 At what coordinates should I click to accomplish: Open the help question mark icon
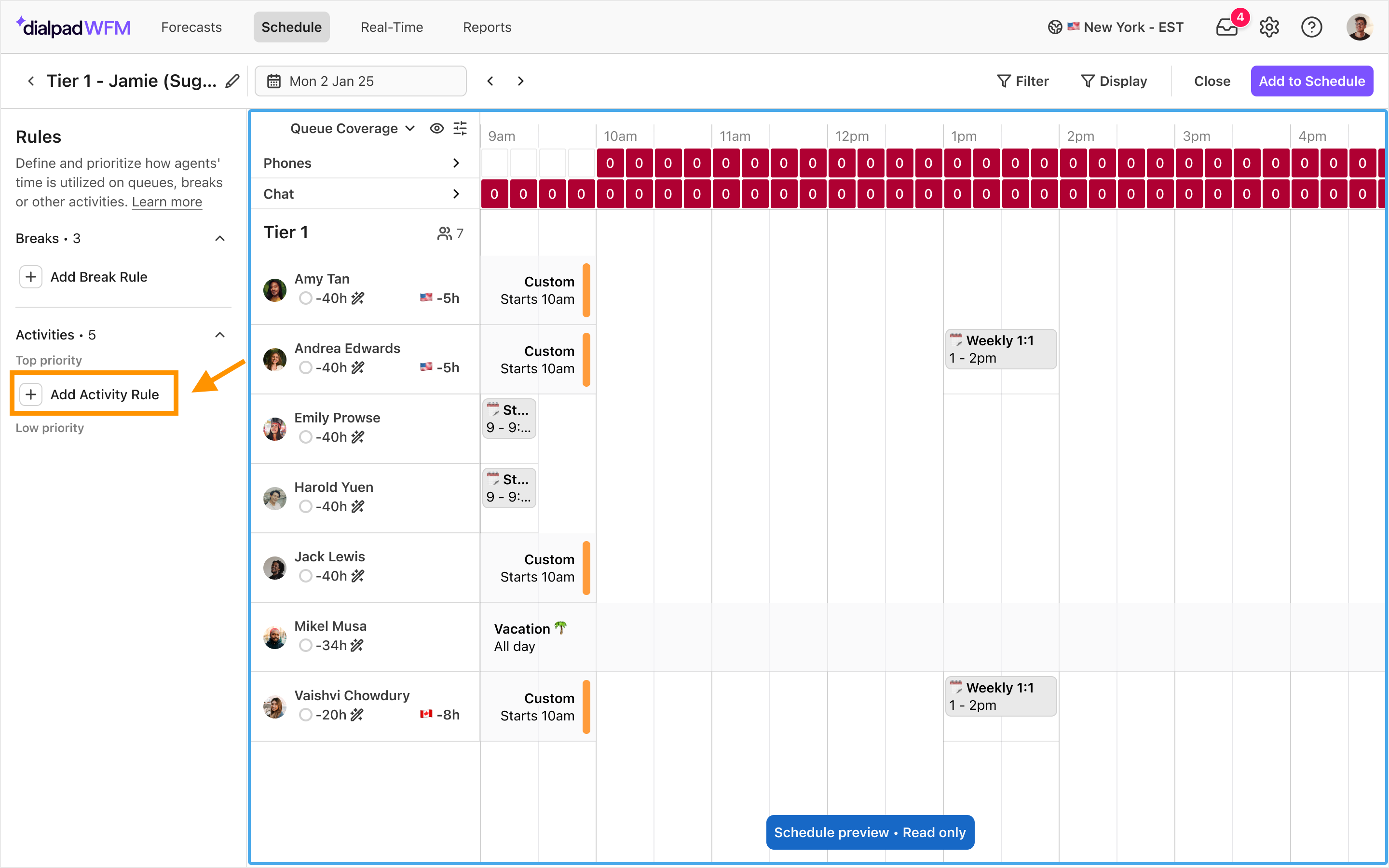point(1311,27)
